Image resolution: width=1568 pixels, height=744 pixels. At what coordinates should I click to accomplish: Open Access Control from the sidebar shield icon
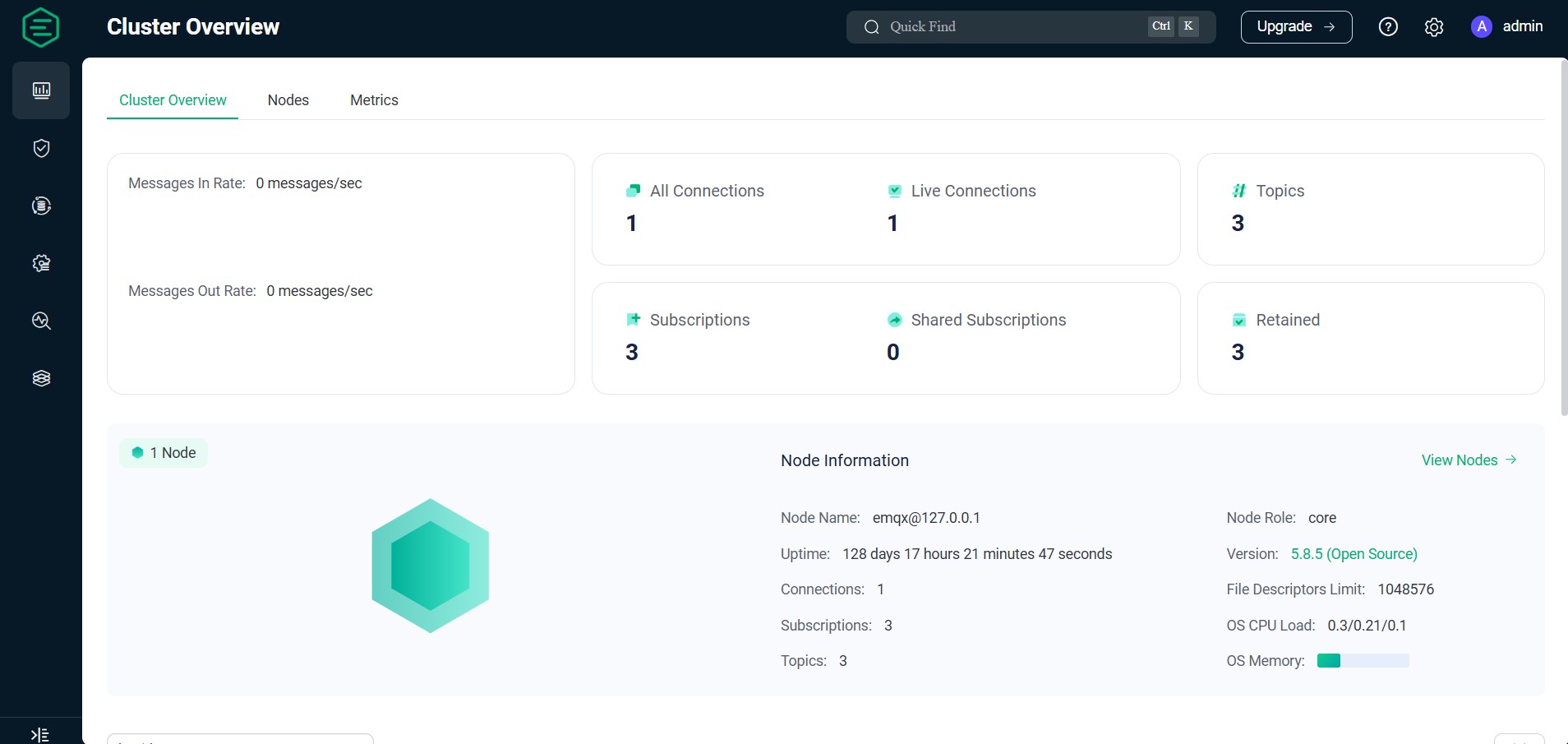40,148
